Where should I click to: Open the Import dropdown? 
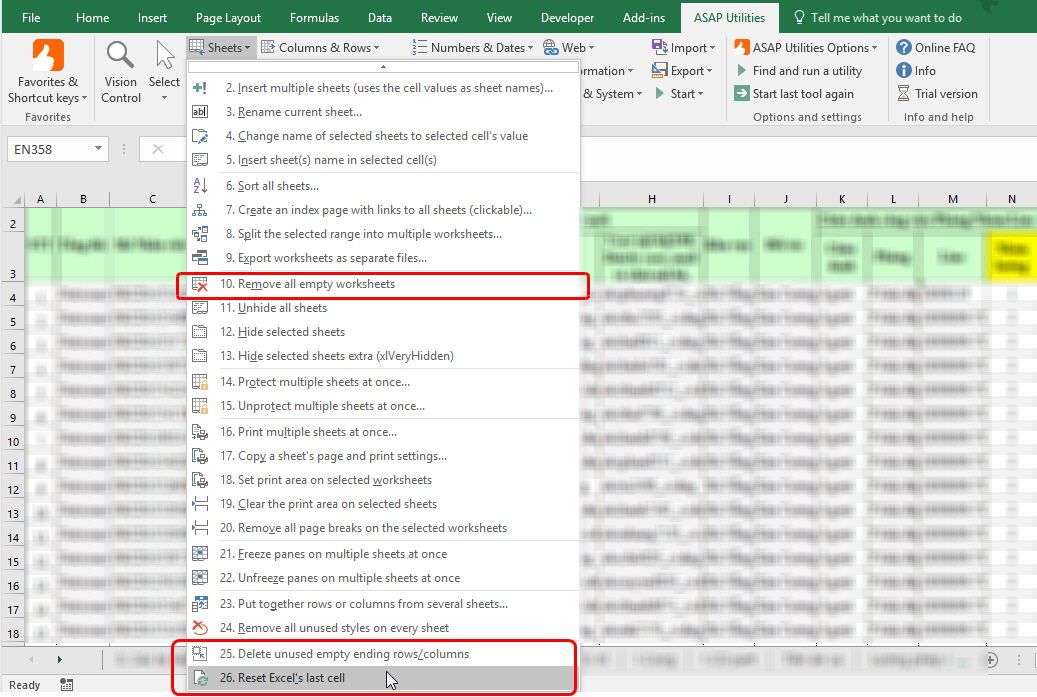click(x=683, y=48)
